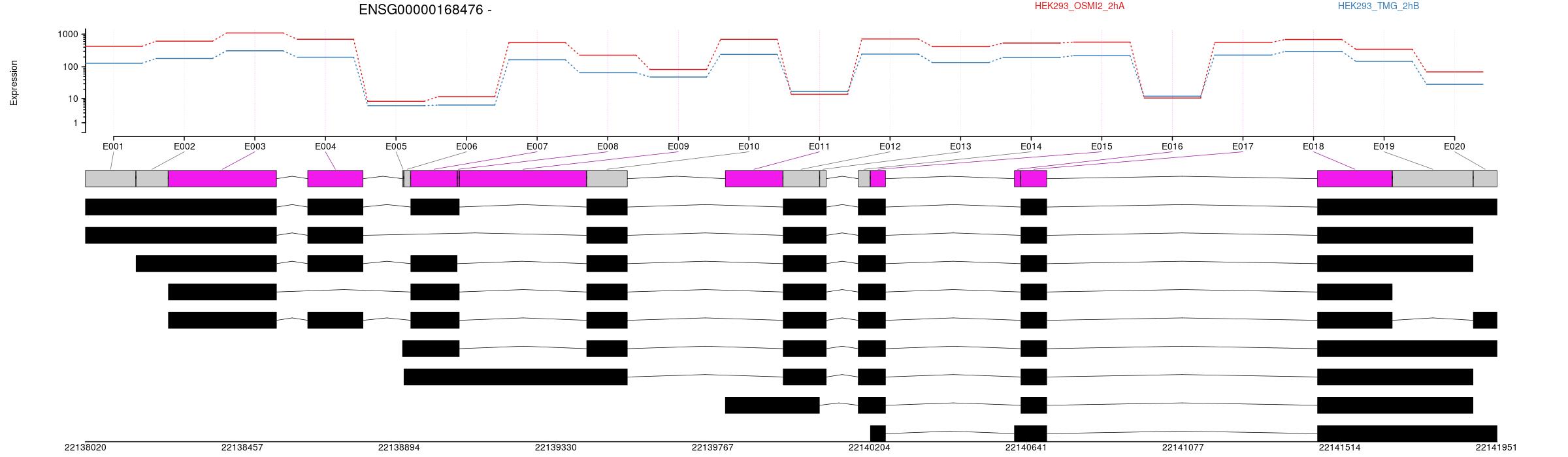The height and width of the screenshot is (457, 1568).
Task: Click the E006 exon label
Action: [466, 147]
